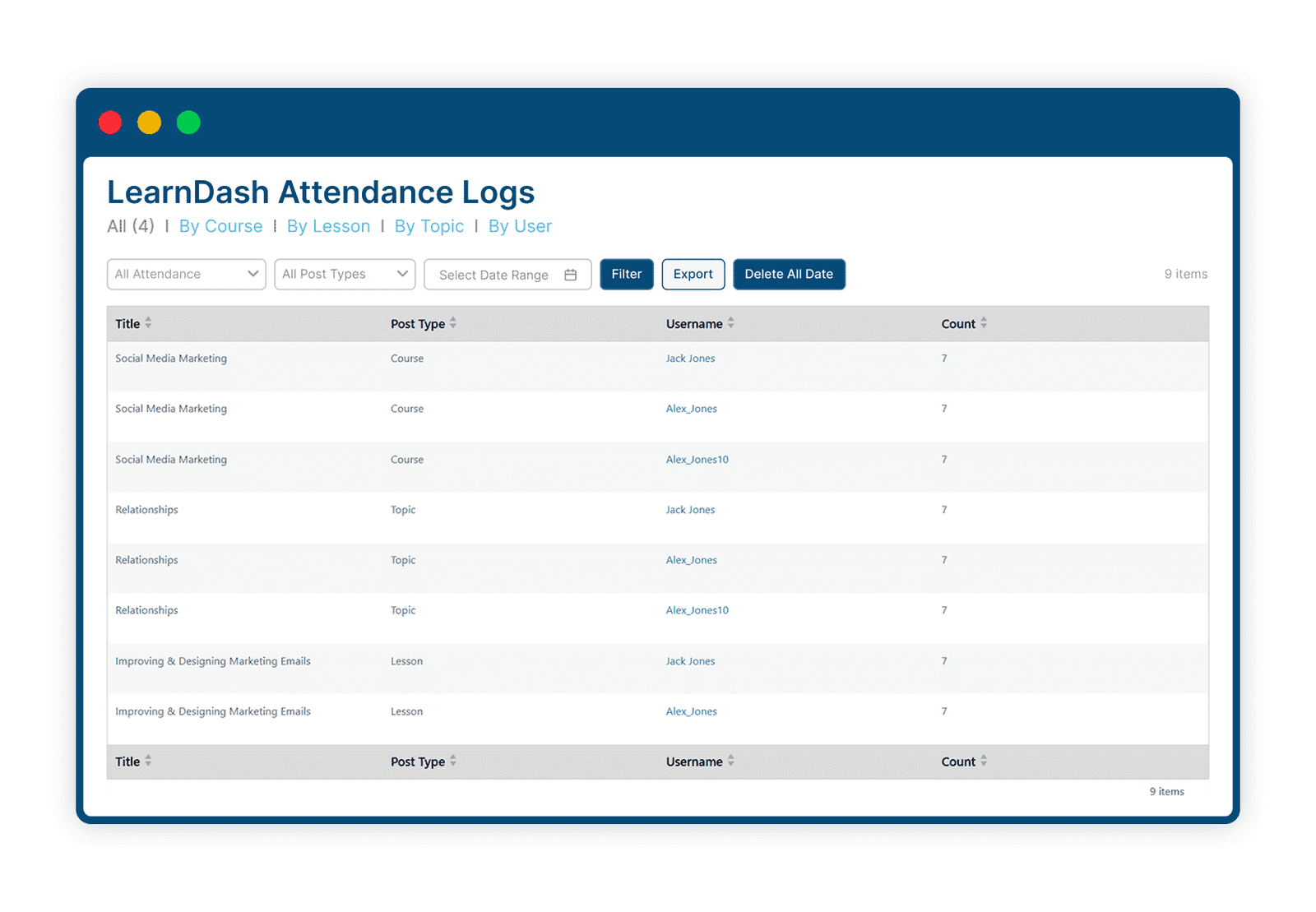Click Course post type in Alex_Jones row
This screenshot has width=1316, height=912.
[407, 409]
